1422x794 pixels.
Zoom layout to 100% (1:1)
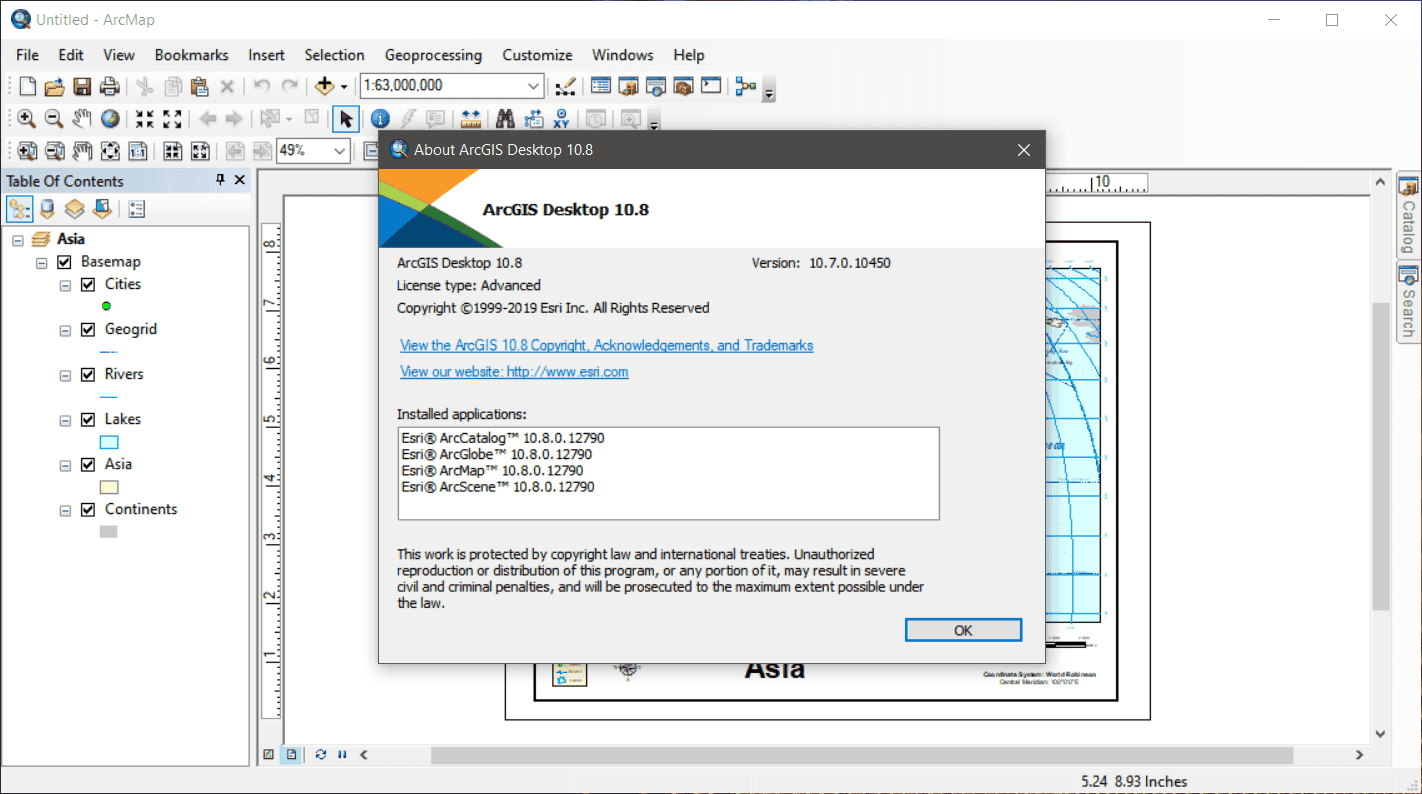click(138, 151)
